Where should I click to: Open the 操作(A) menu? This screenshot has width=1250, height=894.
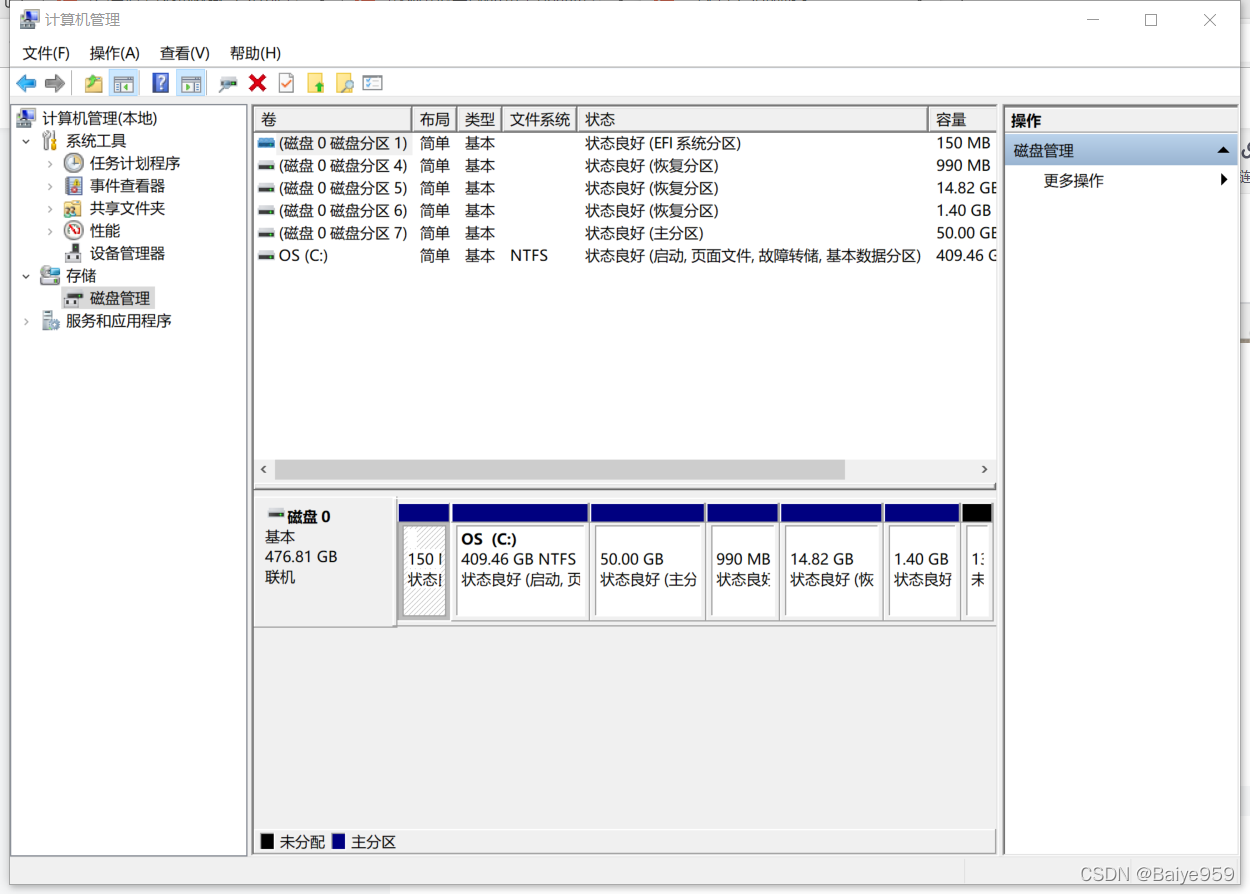(x=114, y=53)
